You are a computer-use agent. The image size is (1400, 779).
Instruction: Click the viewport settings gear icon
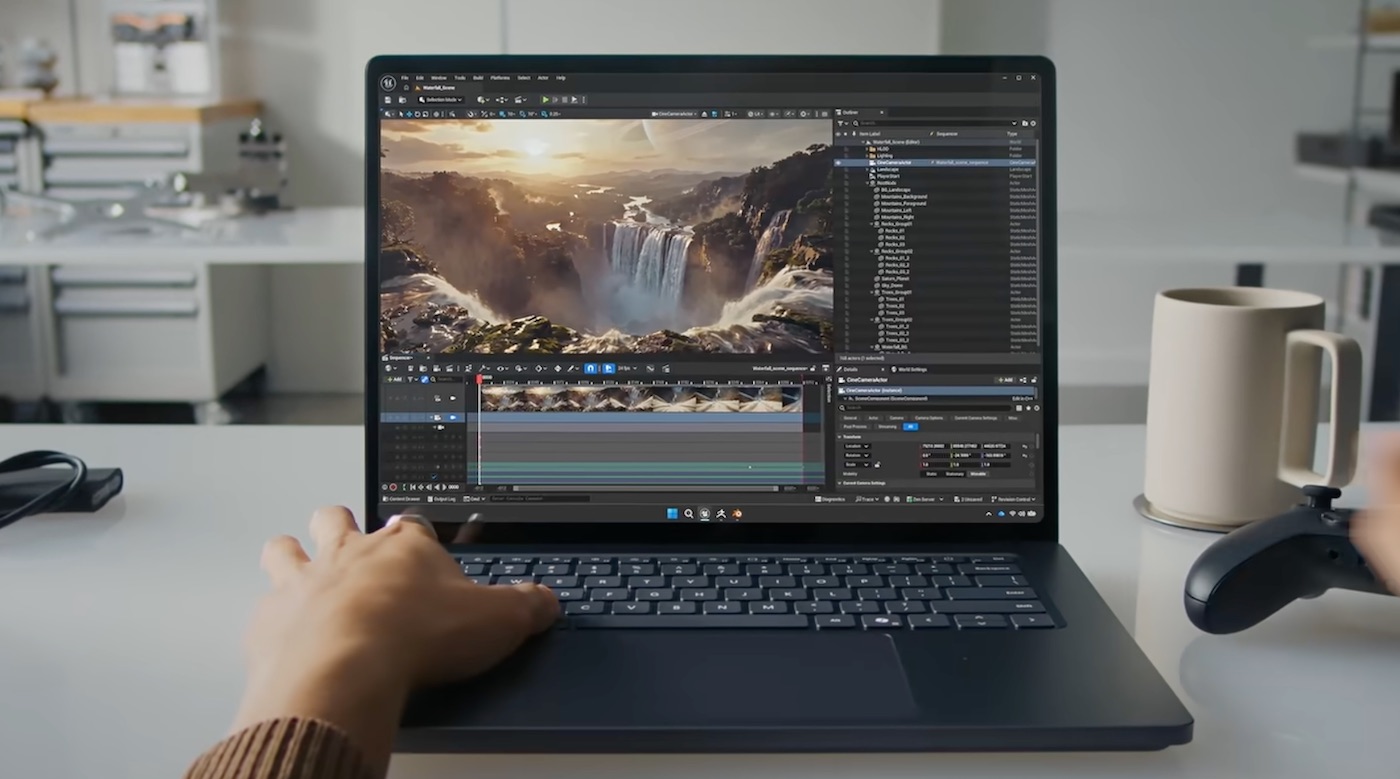click(804, 114)
